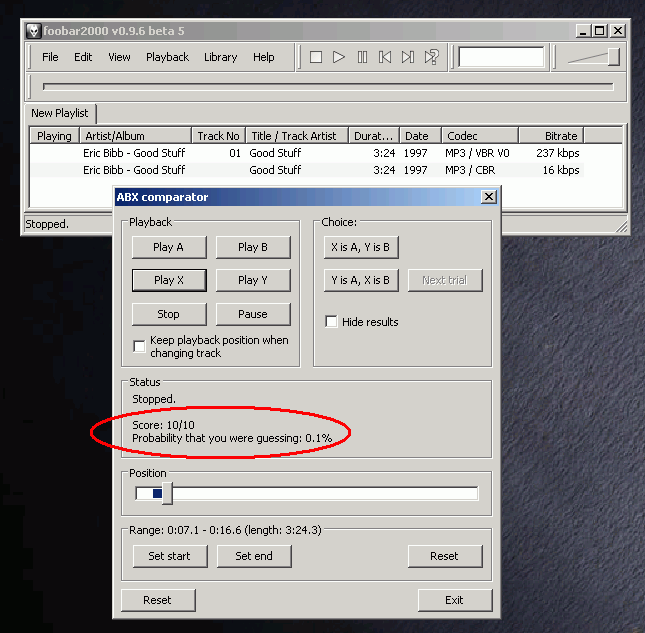Enable Keep playback position when changing track
Image resolution: width=645 pixels, height=633 pixels.
(x=139, y=346)
